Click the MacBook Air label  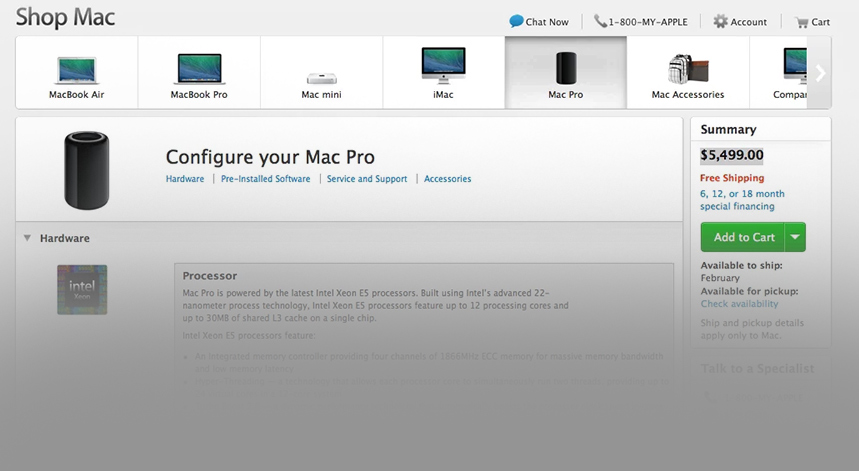(x=77, y=94)
